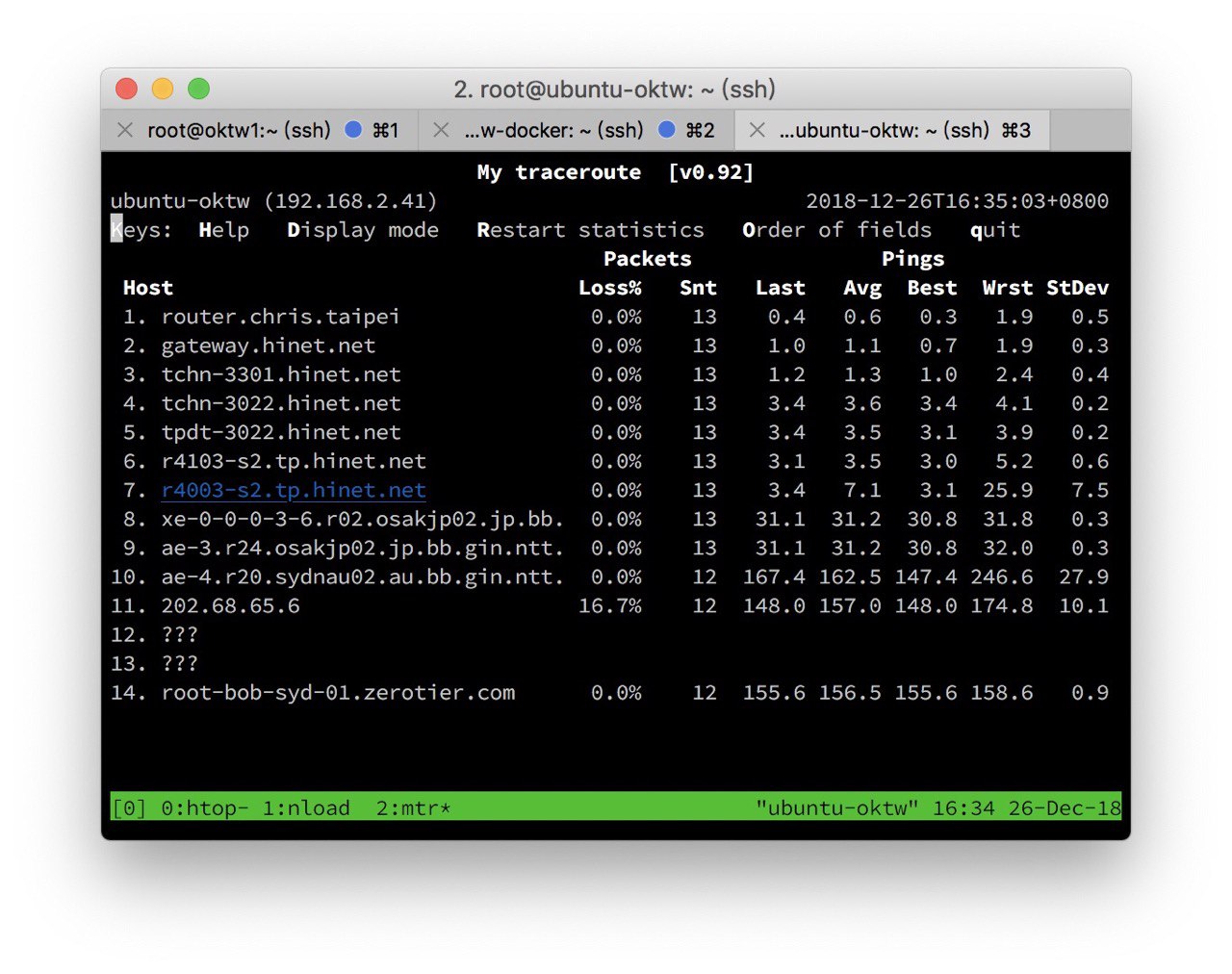Click the StDev column header
The image size is (1232, 974).
[x=1078, y=288]
